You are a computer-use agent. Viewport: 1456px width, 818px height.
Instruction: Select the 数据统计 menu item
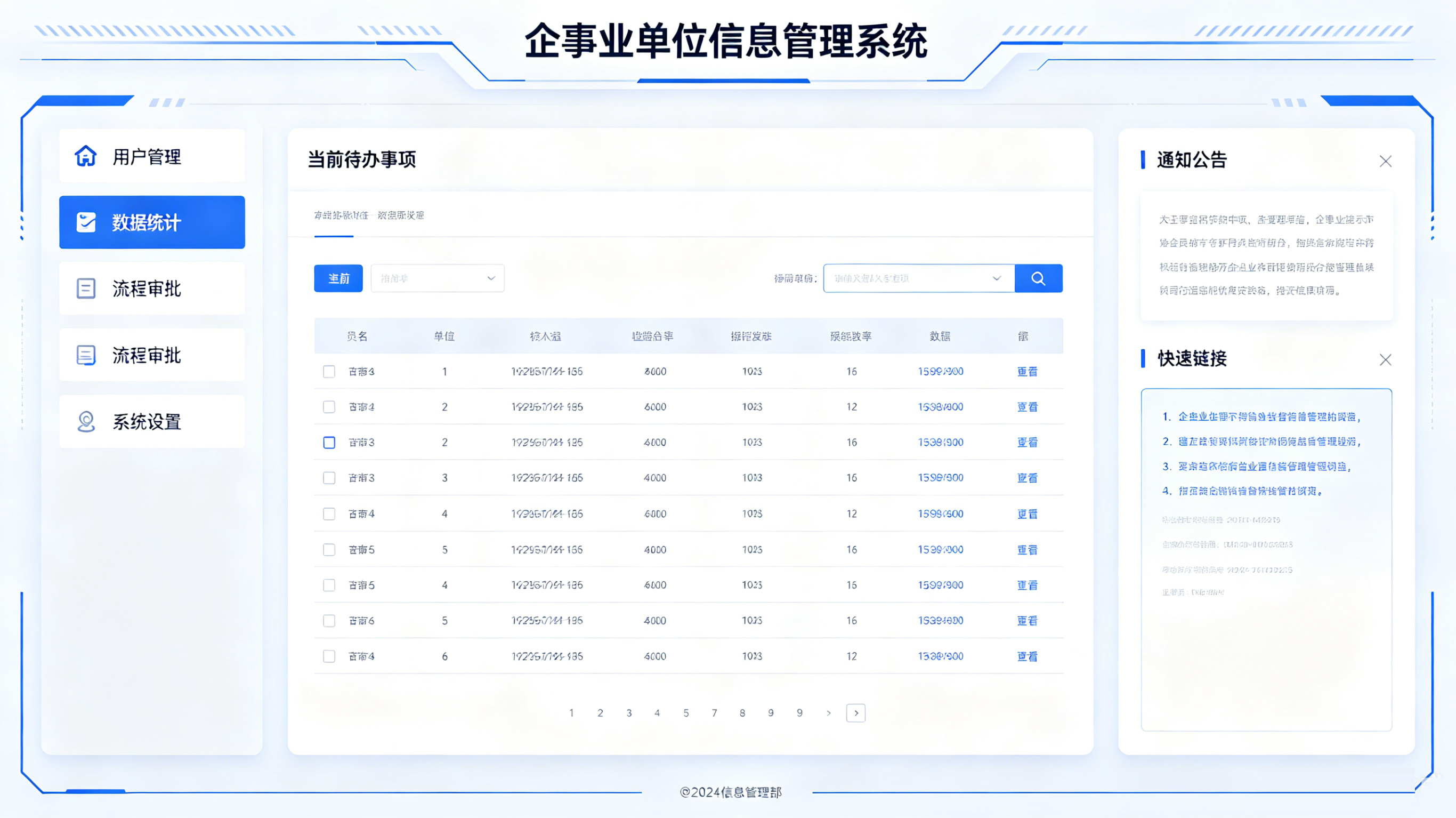(x=152, y=222)
